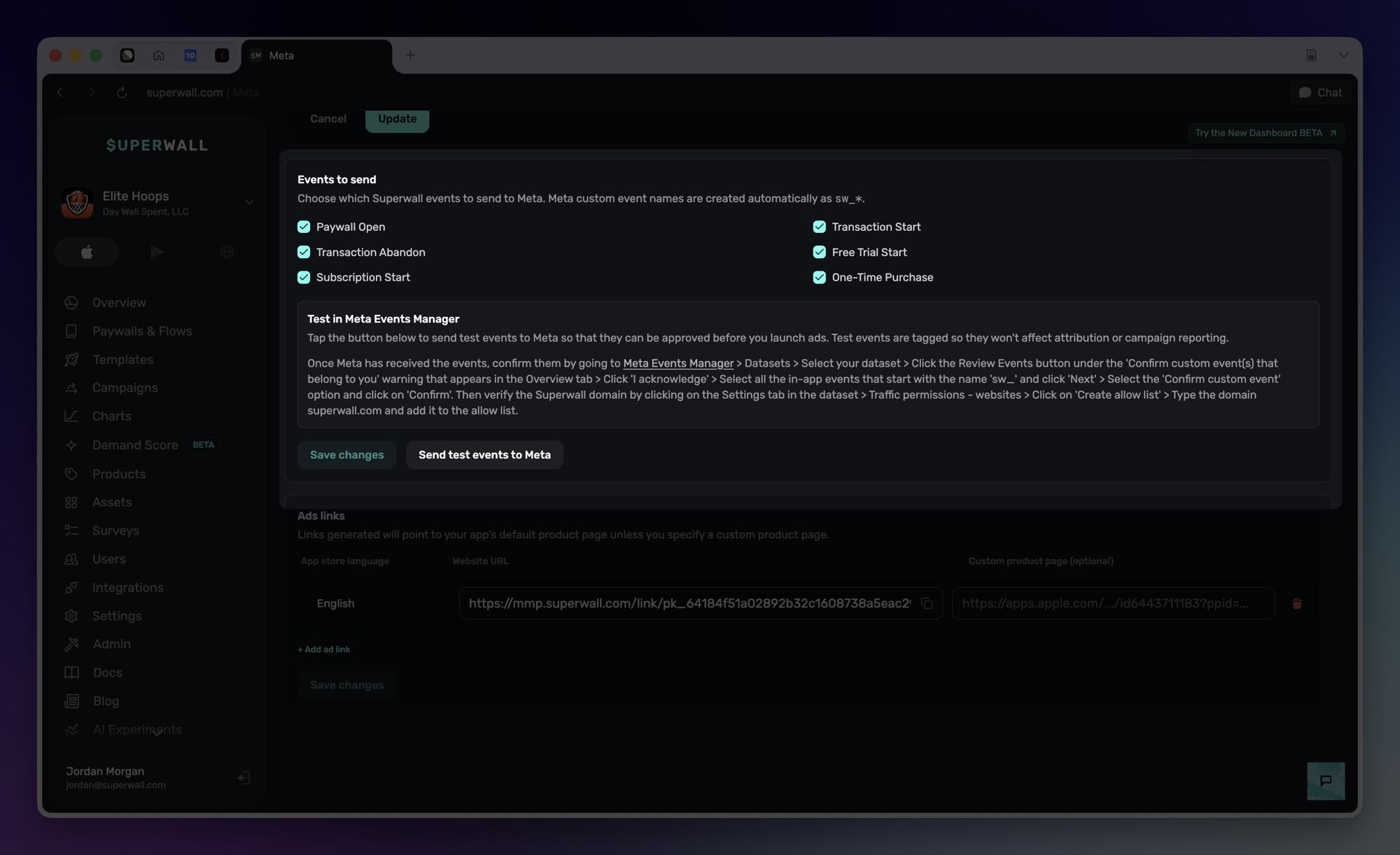
Task: Open Charts in sidebar
Action: (112, 416)
